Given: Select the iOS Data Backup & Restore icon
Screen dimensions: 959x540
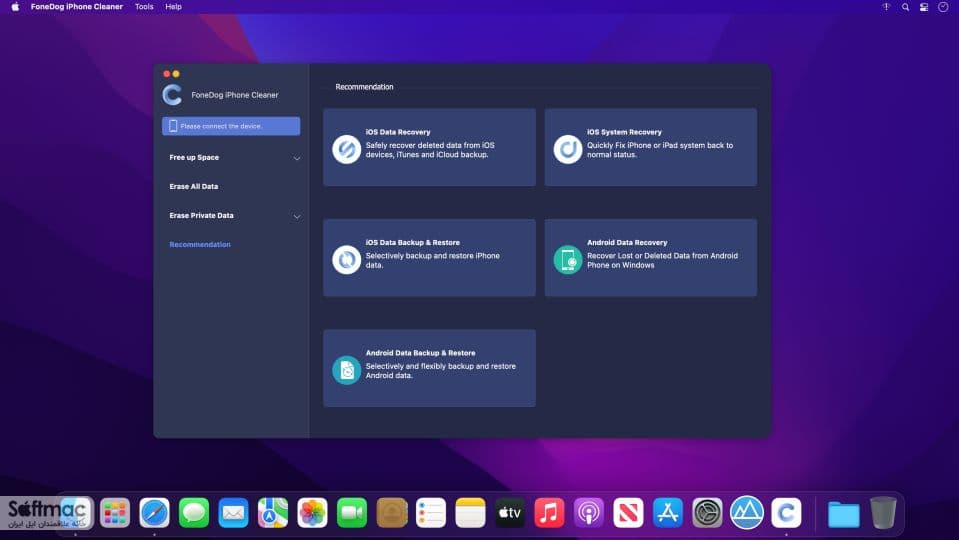Looking at the screenshot, I should (x=346, y=259).
